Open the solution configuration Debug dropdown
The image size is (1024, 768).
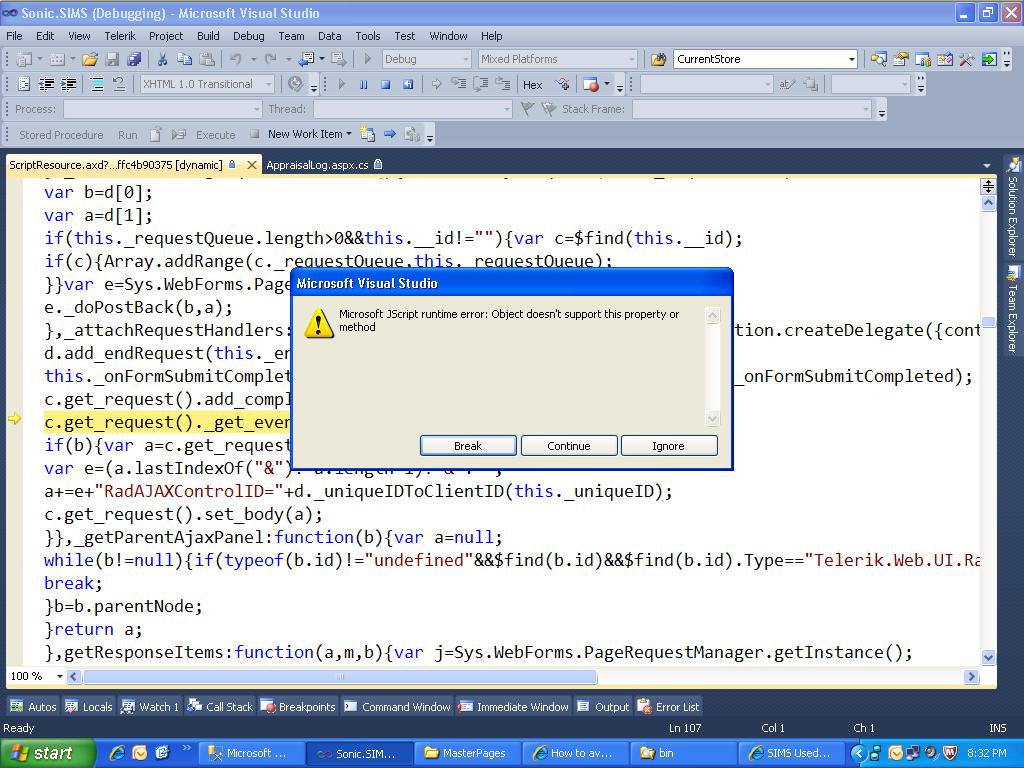coord(466,59)
